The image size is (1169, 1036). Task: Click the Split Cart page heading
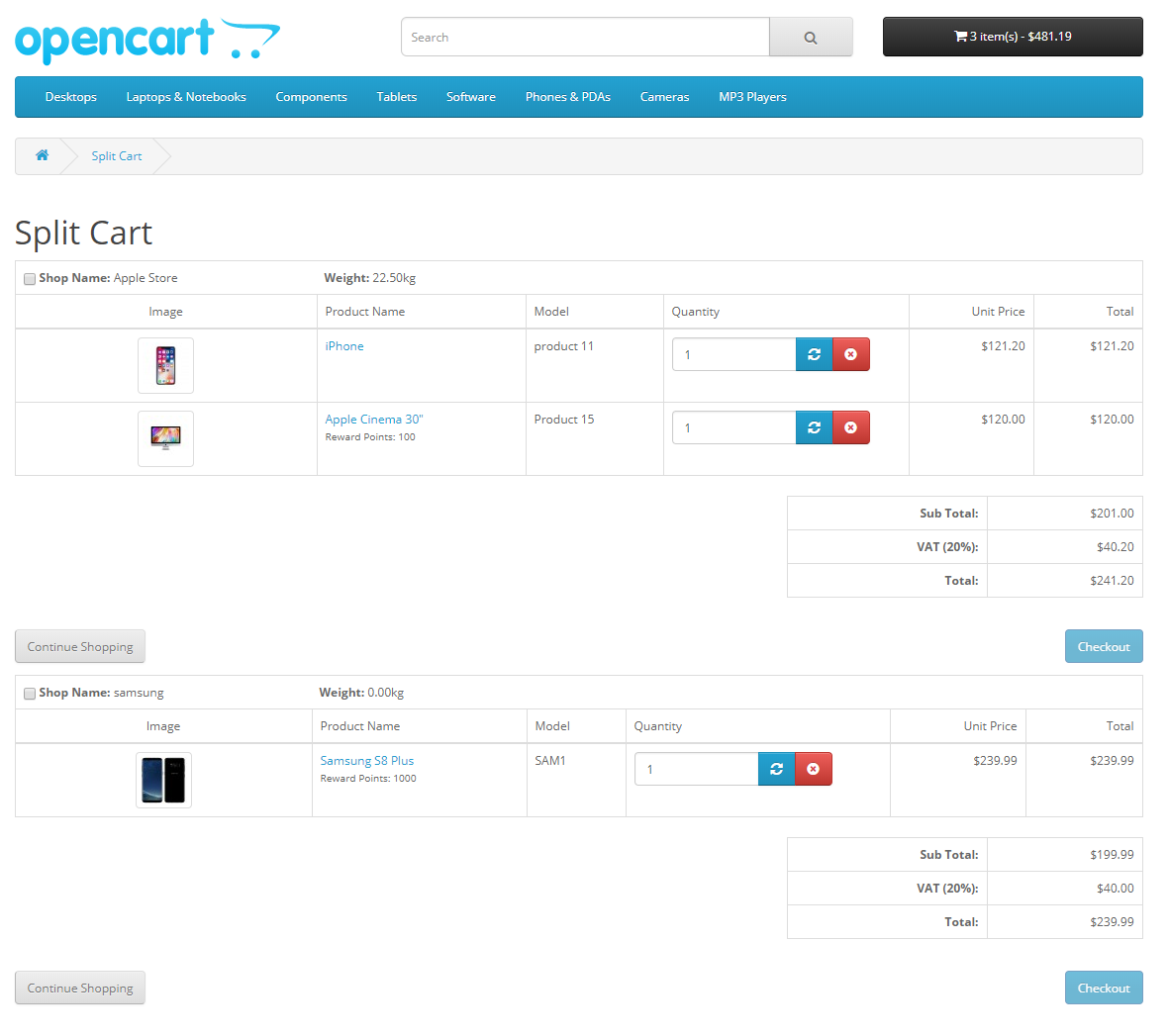83,234
